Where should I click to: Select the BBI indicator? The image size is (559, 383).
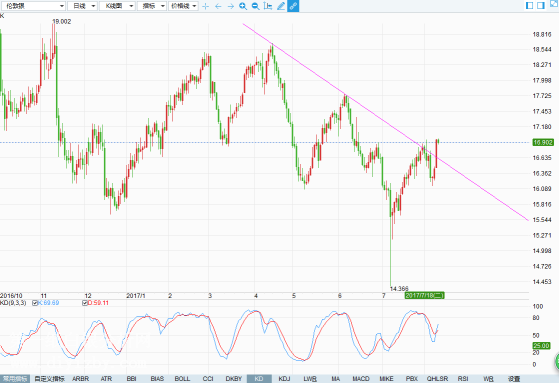click(x=132, y=379)
